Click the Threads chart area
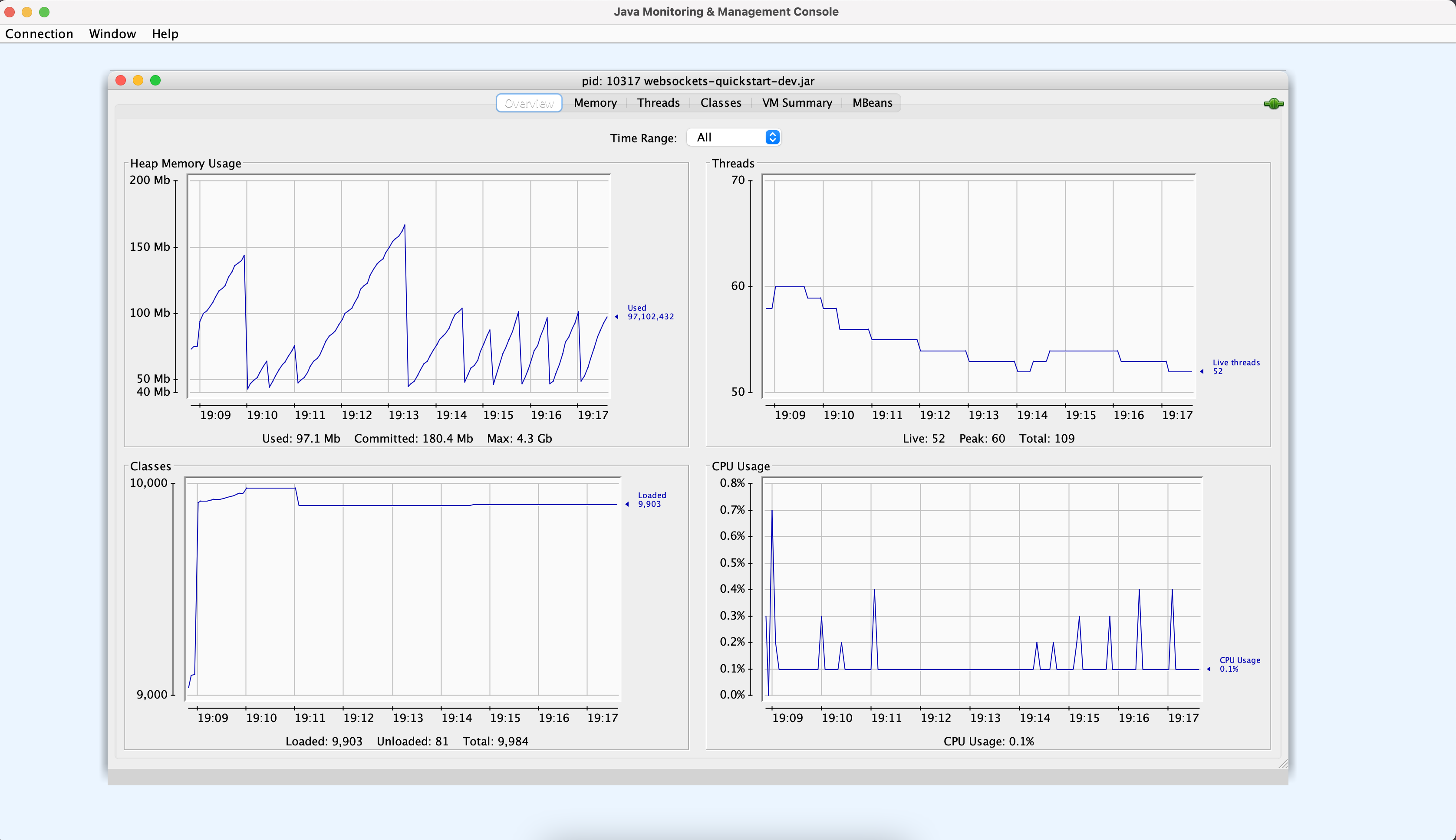The height and width of the screenshot is (840, 1456). tap(979, 287)
